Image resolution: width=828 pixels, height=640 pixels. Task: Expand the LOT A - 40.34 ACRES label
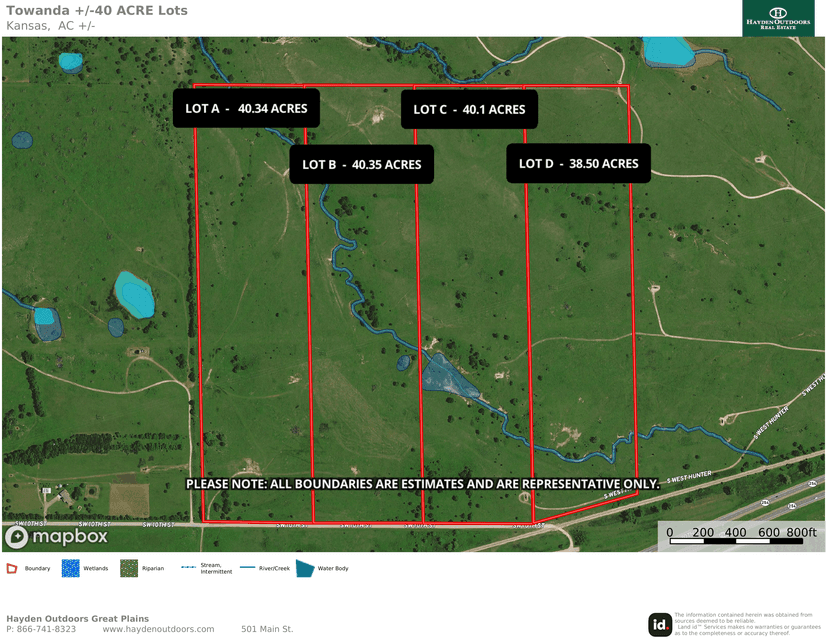247,108
